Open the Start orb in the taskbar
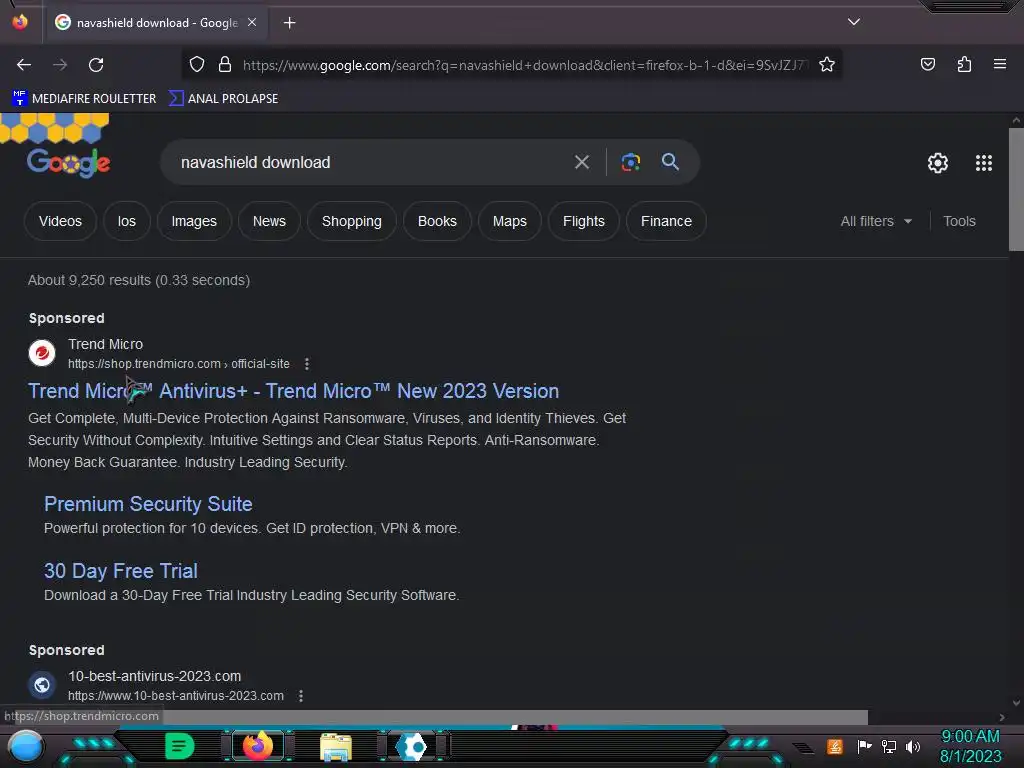This screenshot has width=1024, height=768. pos(26,746)
